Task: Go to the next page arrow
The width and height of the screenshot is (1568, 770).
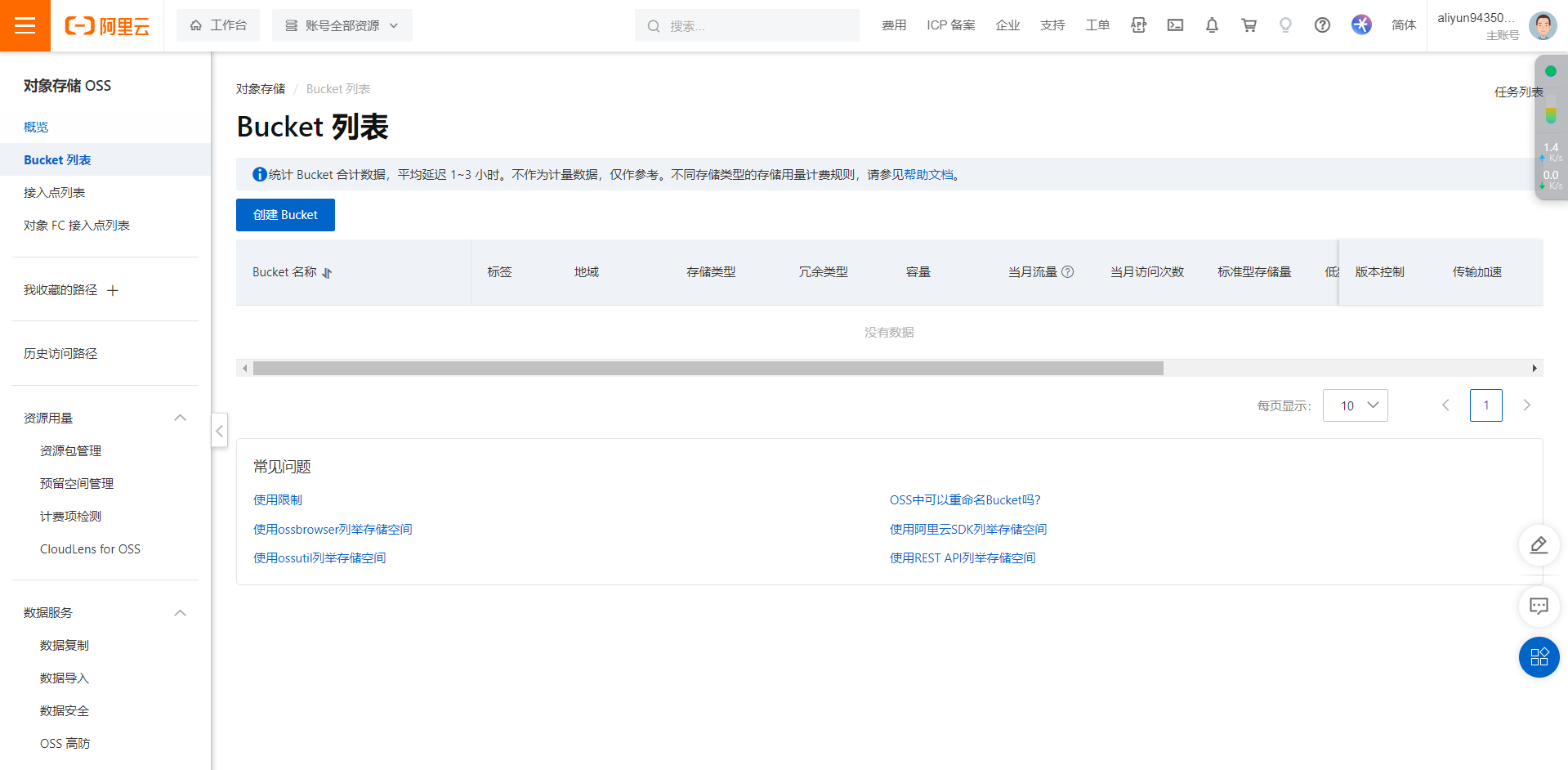Action: pos(1526,405)
